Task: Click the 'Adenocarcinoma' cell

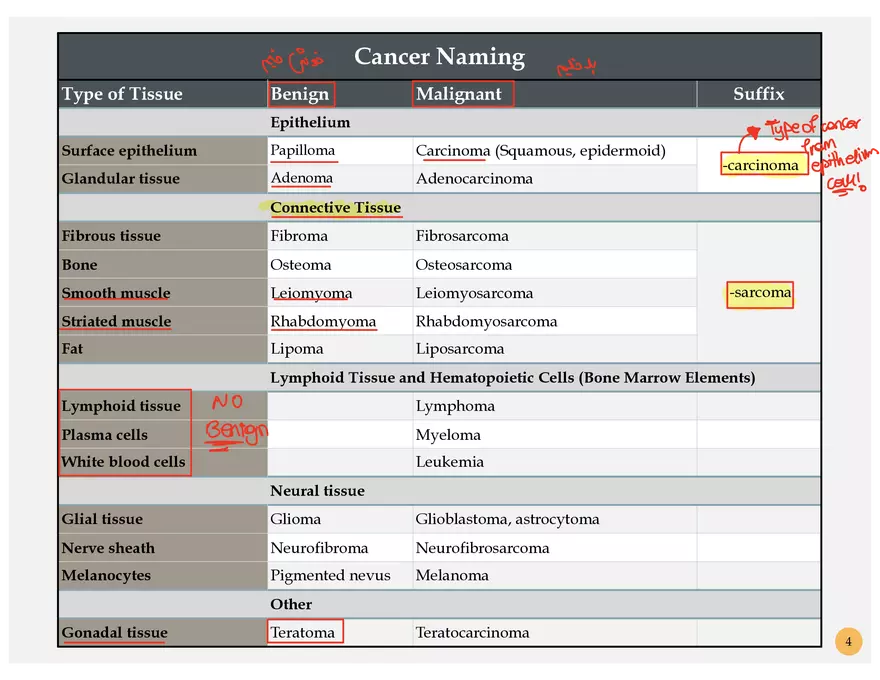Action: click(x=474, y=178)
